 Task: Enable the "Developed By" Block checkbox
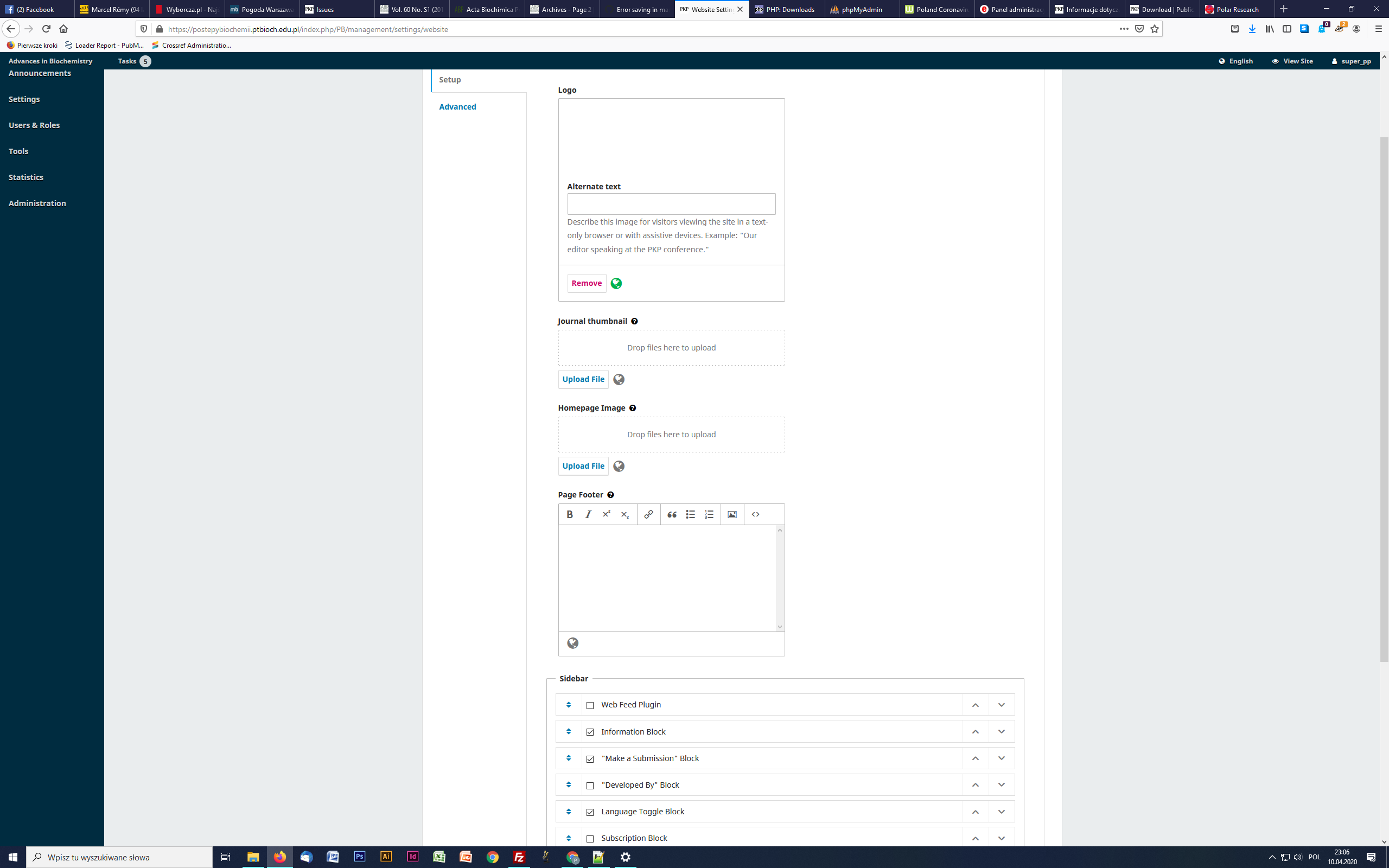pos(590,786)
